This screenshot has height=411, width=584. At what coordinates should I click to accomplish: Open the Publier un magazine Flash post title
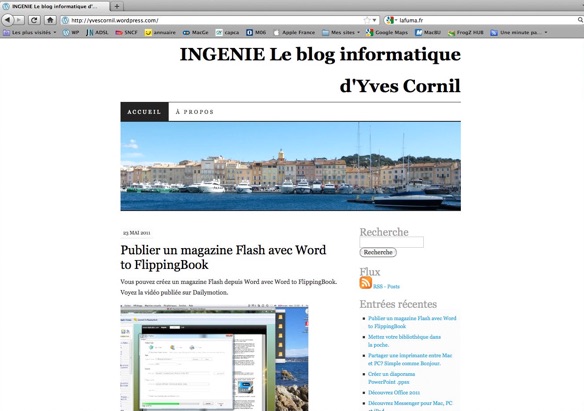point(223,257)
